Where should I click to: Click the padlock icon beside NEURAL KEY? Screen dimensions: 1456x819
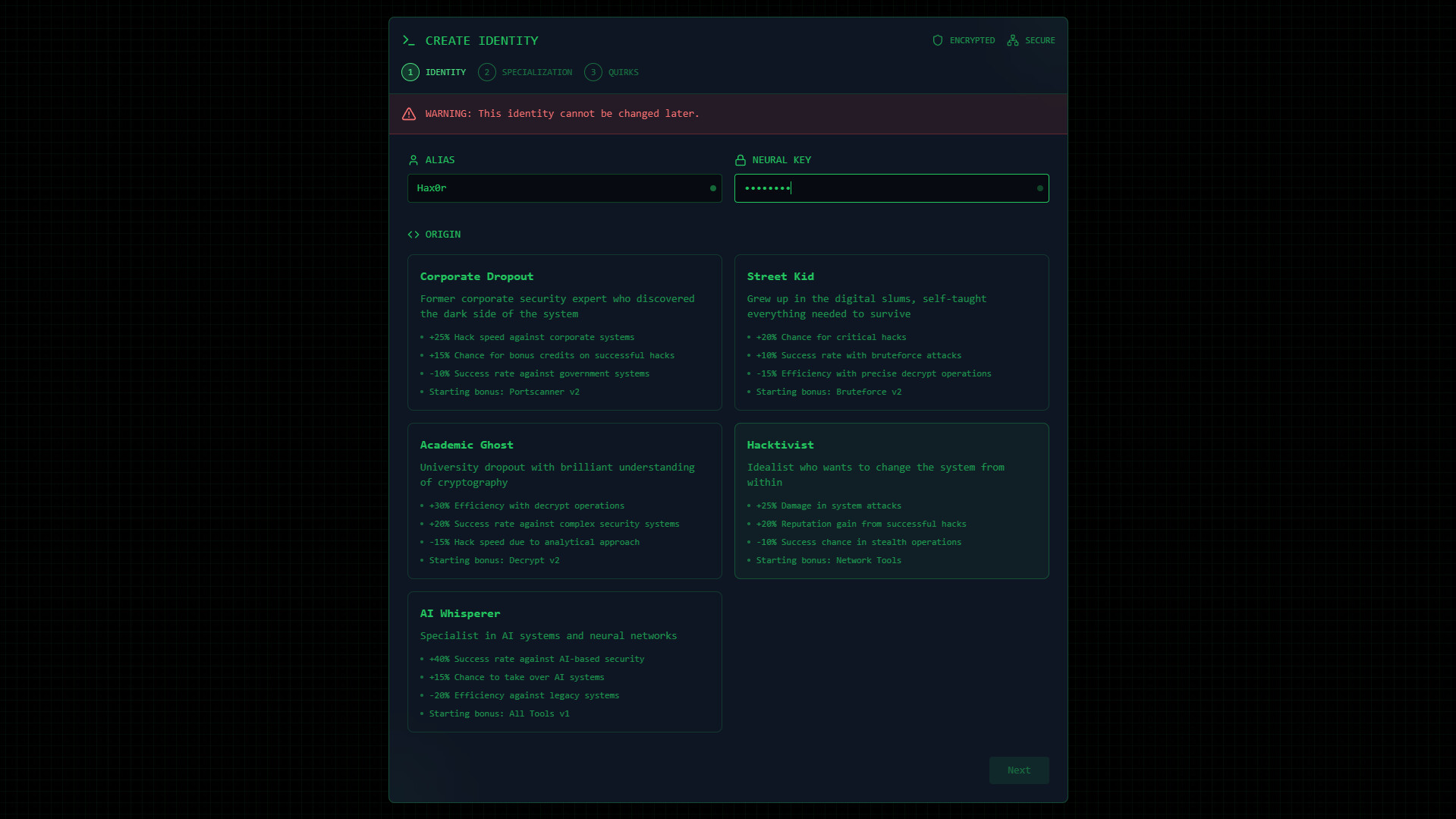[x=739, y=159]
